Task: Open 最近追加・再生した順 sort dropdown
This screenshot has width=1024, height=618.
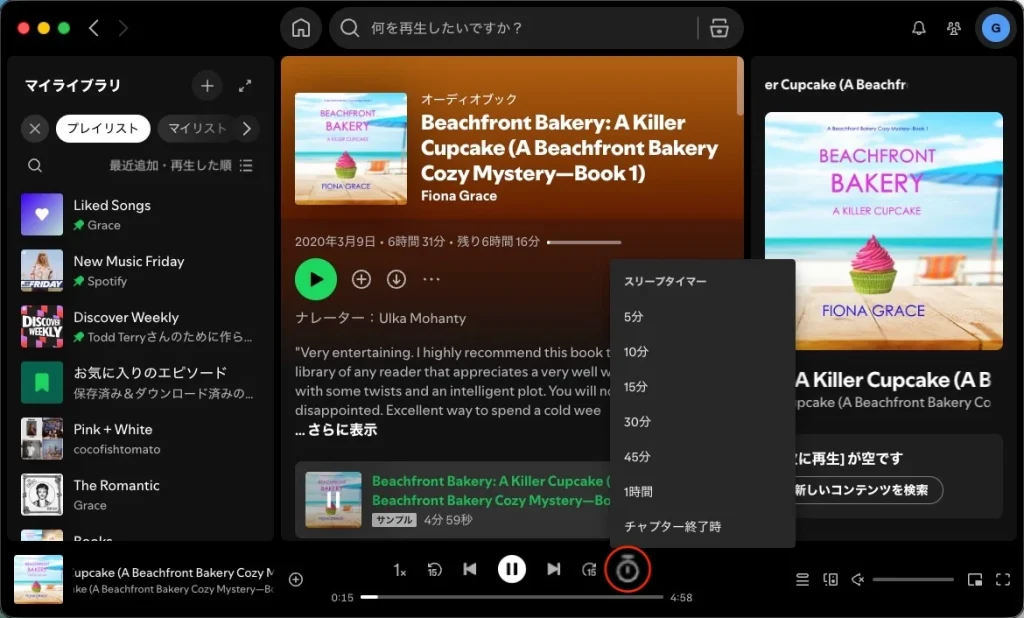Action: (x=181, y=165)
